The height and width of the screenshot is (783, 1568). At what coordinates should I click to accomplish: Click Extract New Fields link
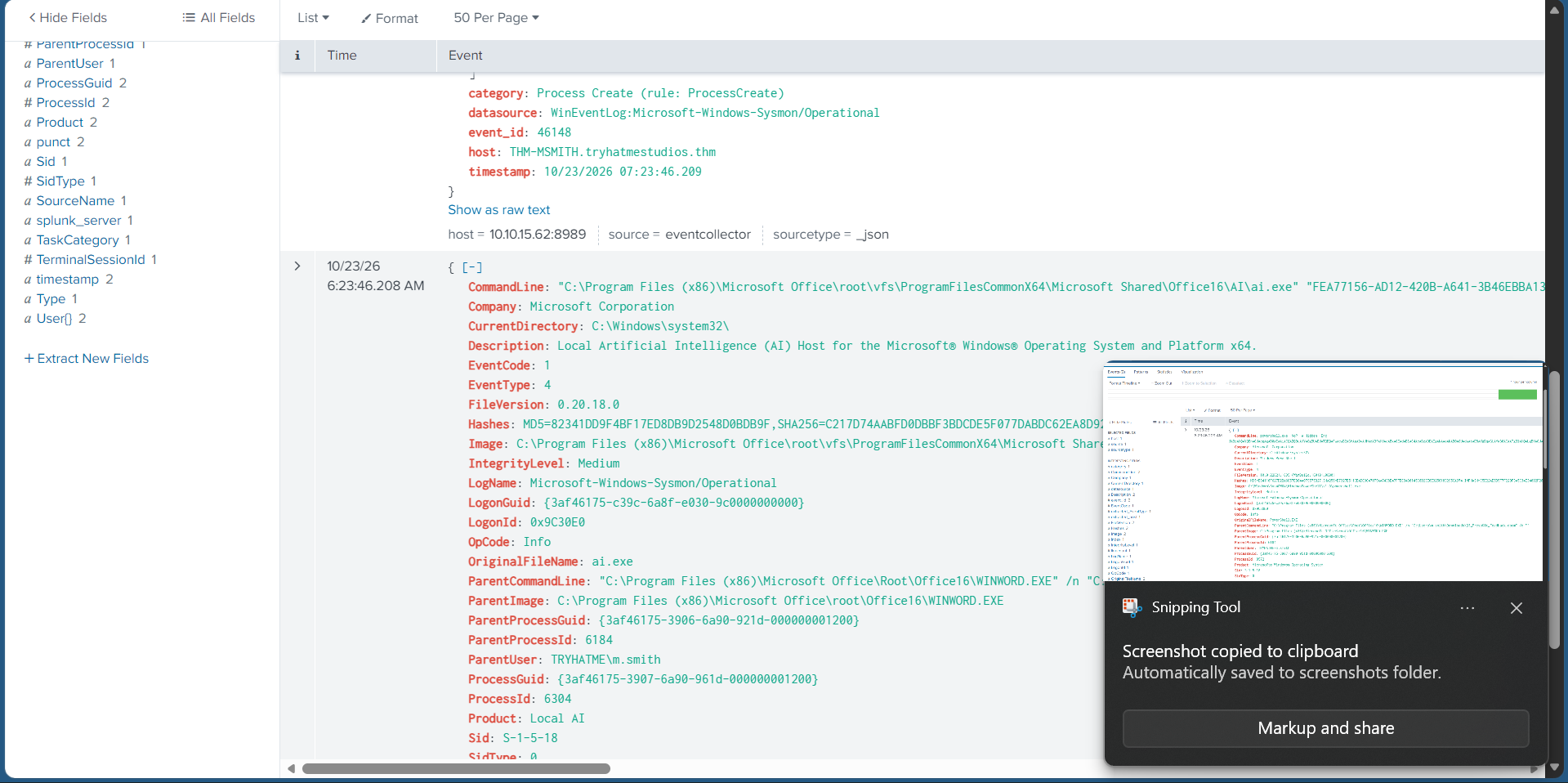87,359
